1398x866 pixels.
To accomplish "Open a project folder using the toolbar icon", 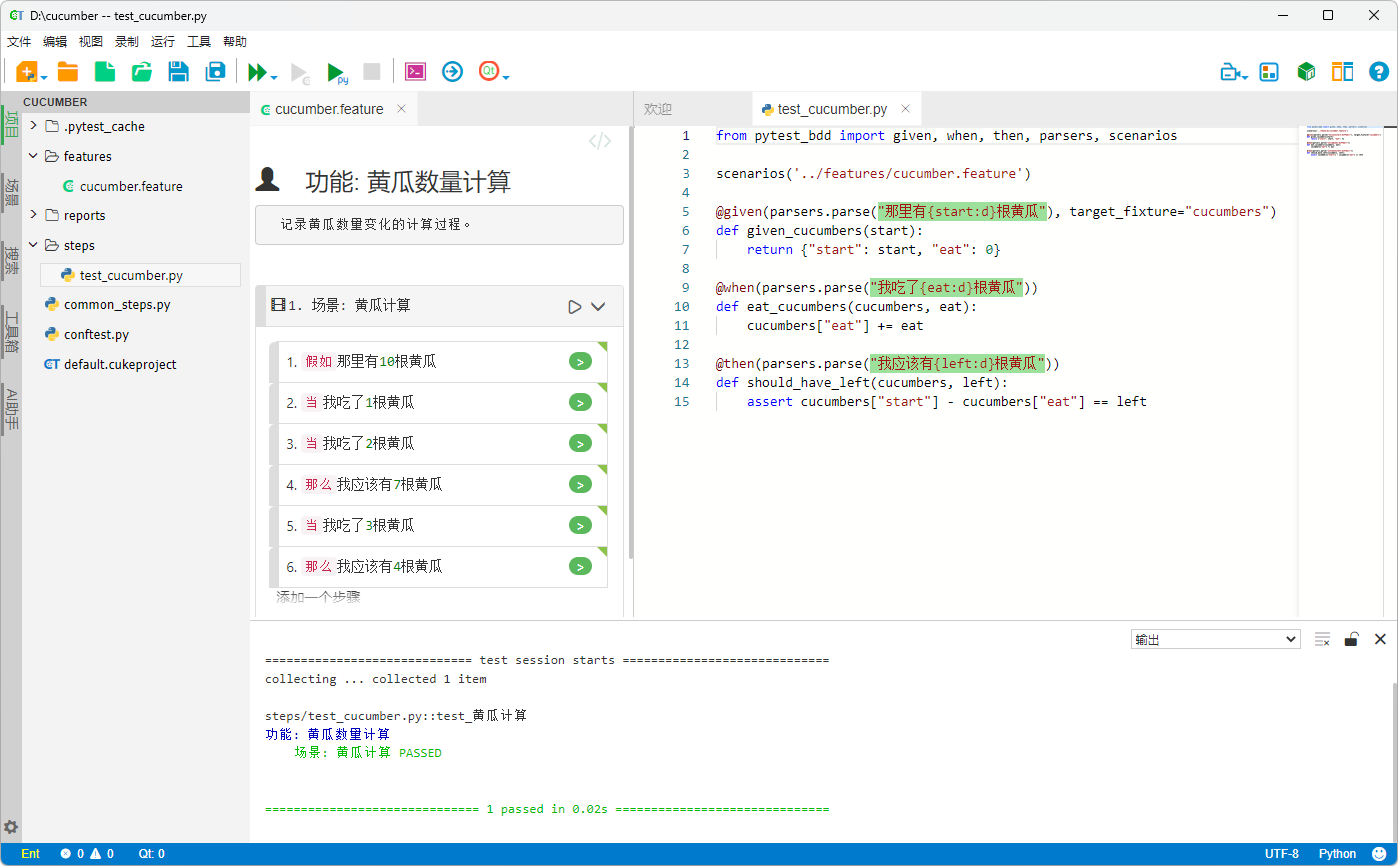I will click(x=68, y=71).
